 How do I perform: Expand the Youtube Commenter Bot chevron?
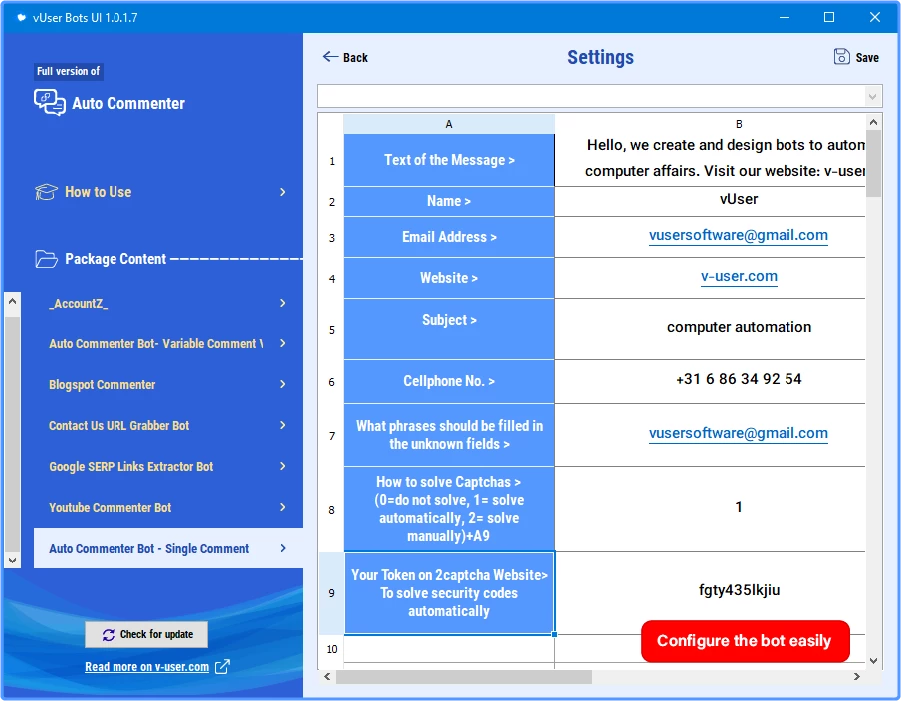283,507
